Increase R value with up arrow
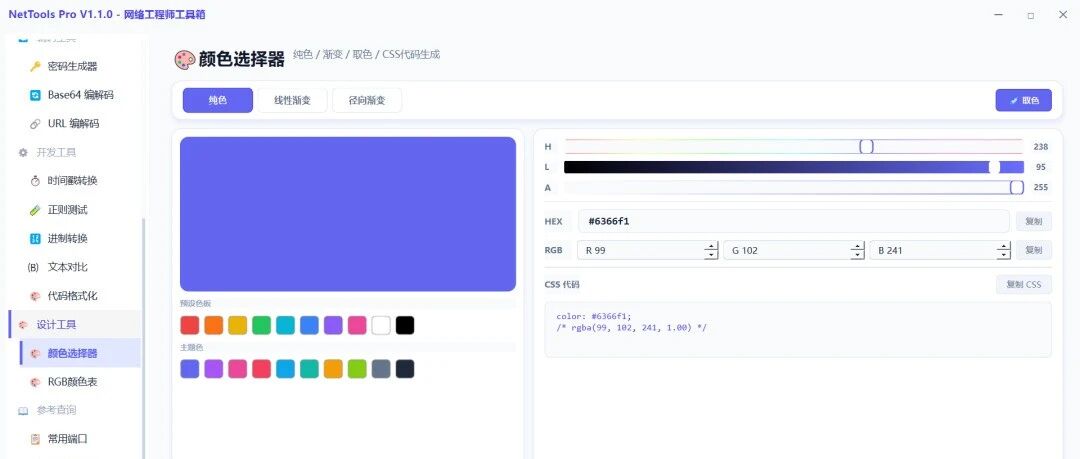 pos(712,246)
